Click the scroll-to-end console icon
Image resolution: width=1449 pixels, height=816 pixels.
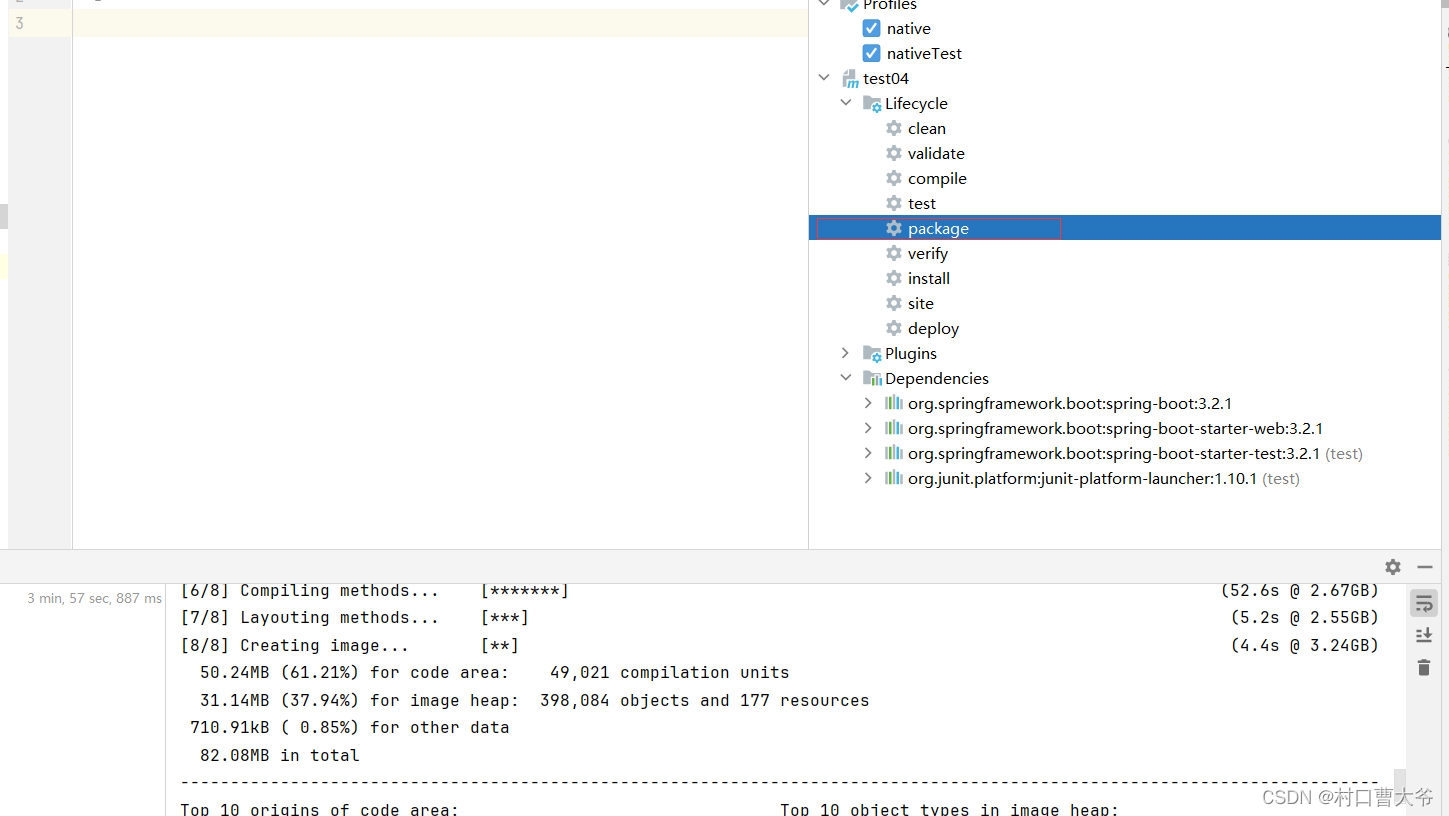click(1423, 634)
